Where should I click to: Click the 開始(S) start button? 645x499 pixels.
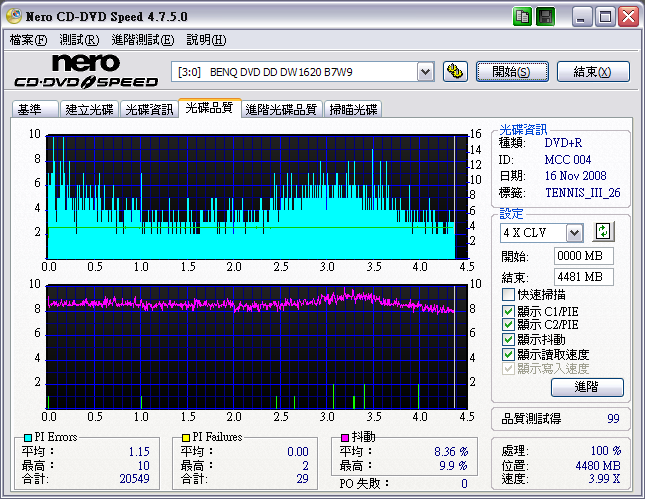[x=512, y=72]
